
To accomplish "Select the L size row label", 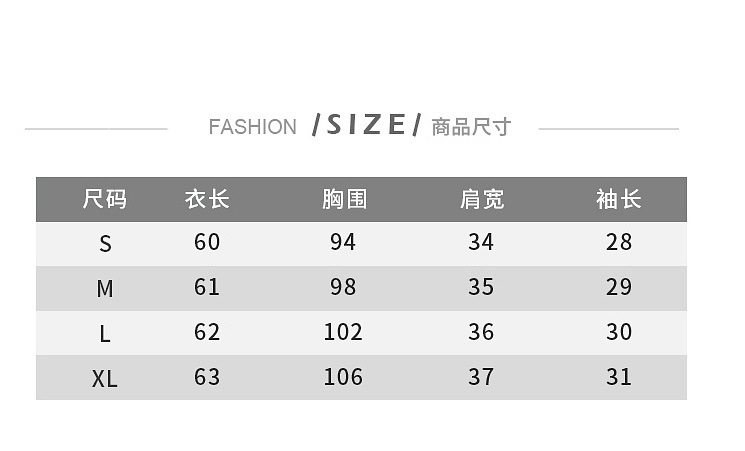I will tap(105, 334).
